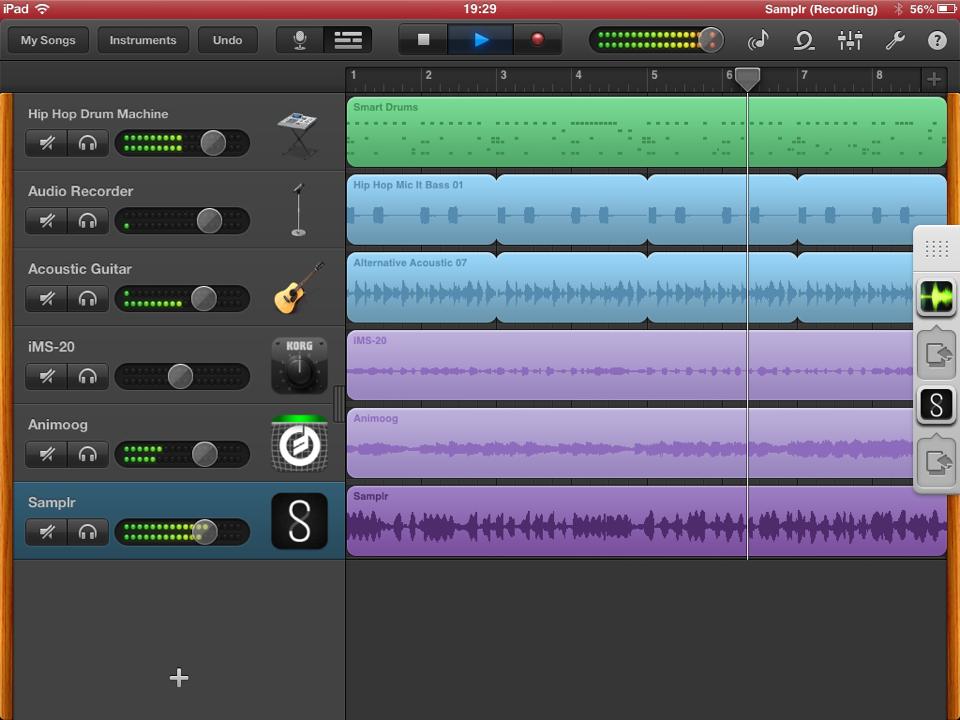
Task: Stop playback with the stop button
Action: pyautogui.click(x=423, y=40)
